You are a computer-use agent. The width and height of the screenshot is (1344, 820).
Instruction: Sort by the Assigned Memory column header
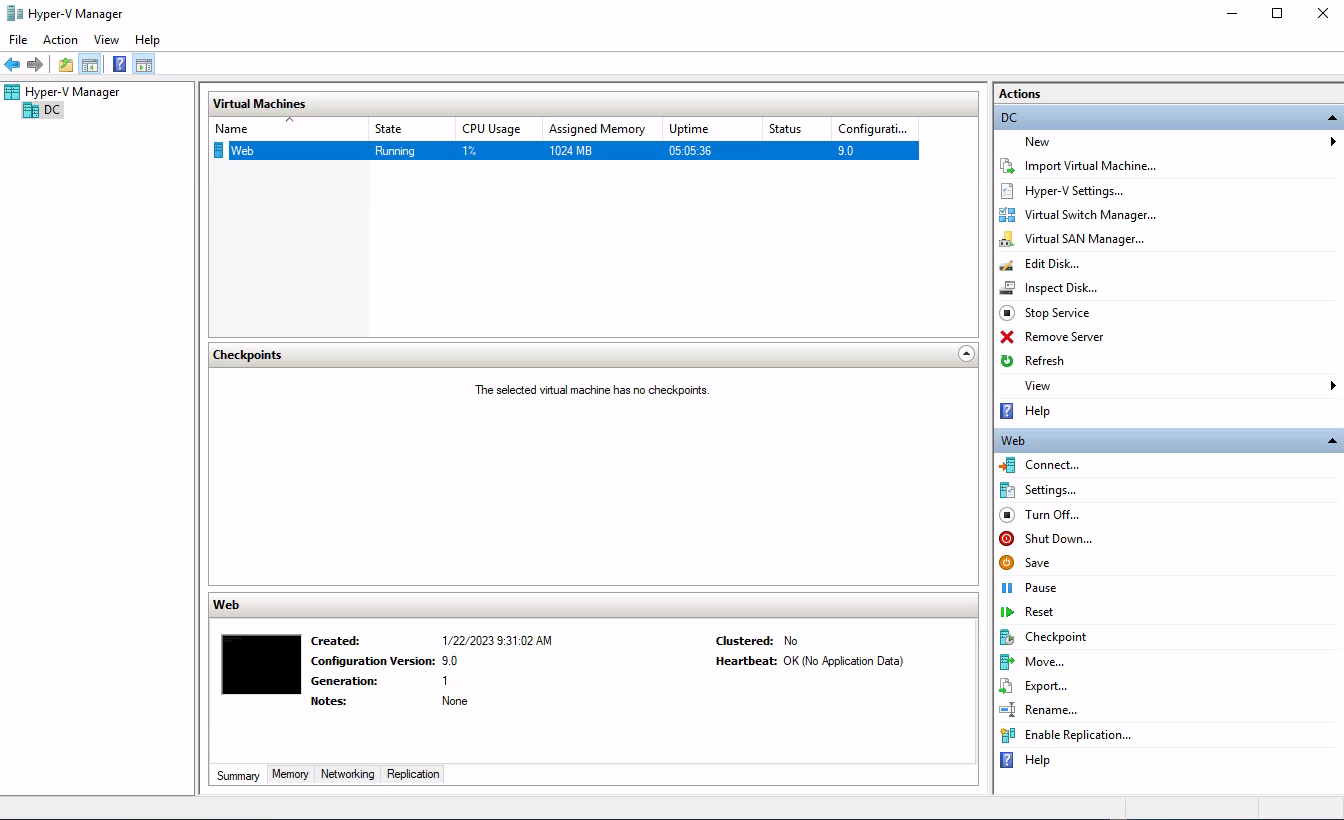(603, 129)
